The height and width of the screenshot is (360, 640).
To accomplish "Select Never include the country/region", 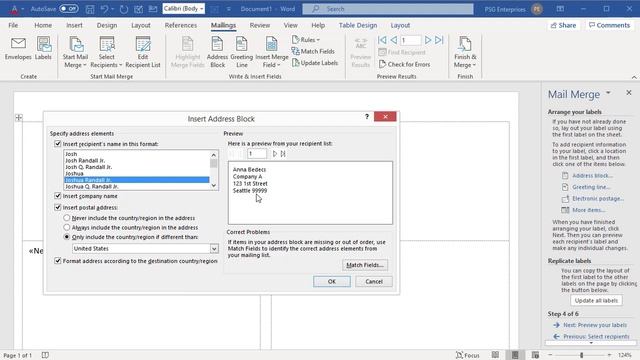I will [67, 218].
